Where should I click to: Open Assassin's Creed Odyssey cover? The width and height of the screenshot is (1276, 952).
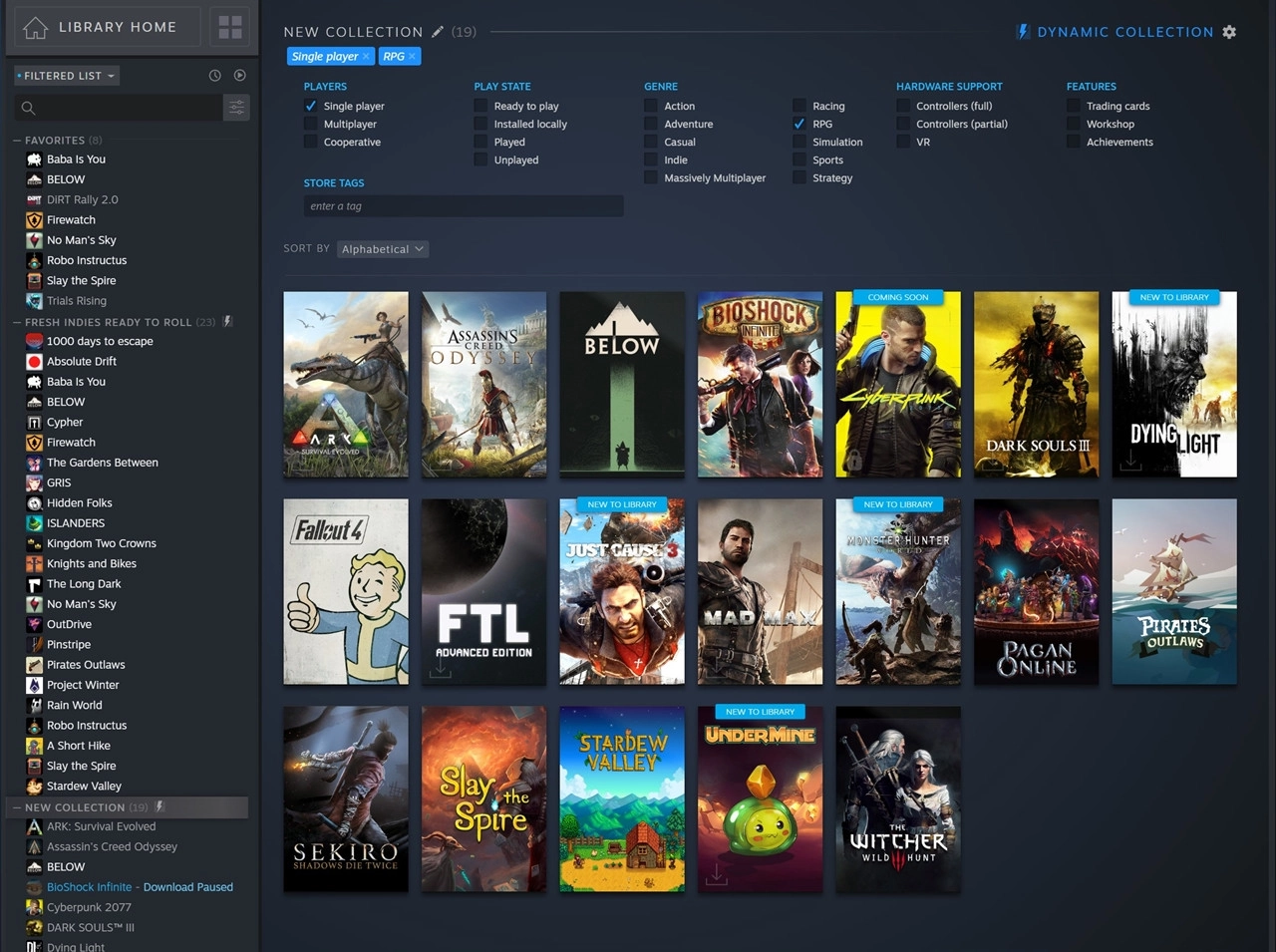pyautogui.click(x=484, y=385)
